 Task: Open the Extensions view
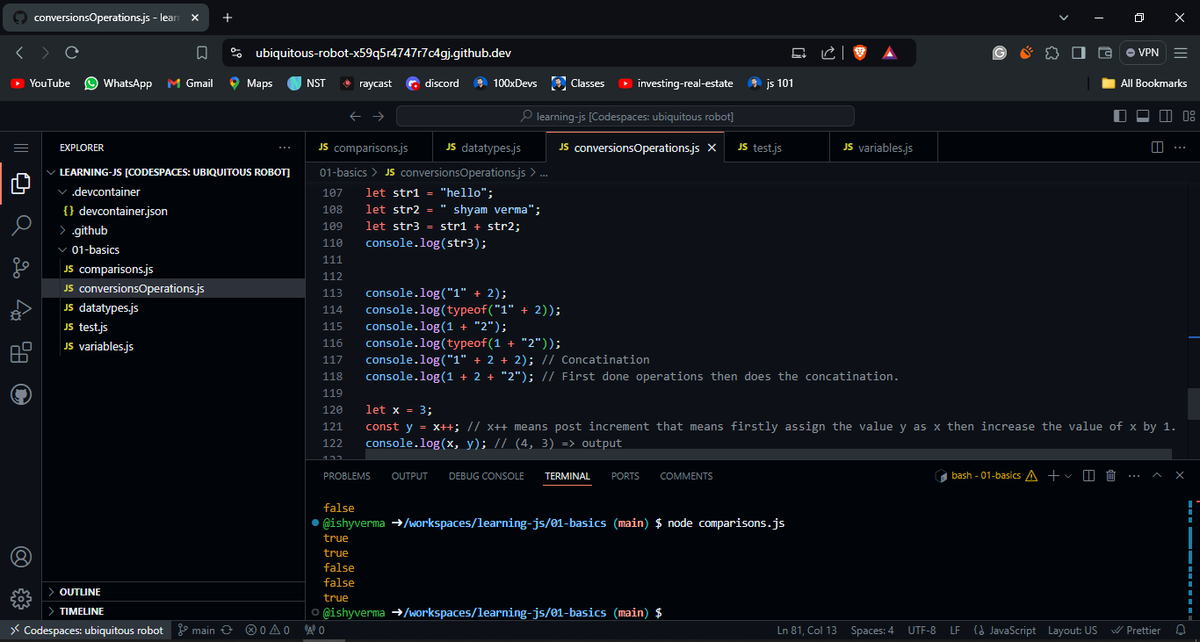[x=21, y=353]
